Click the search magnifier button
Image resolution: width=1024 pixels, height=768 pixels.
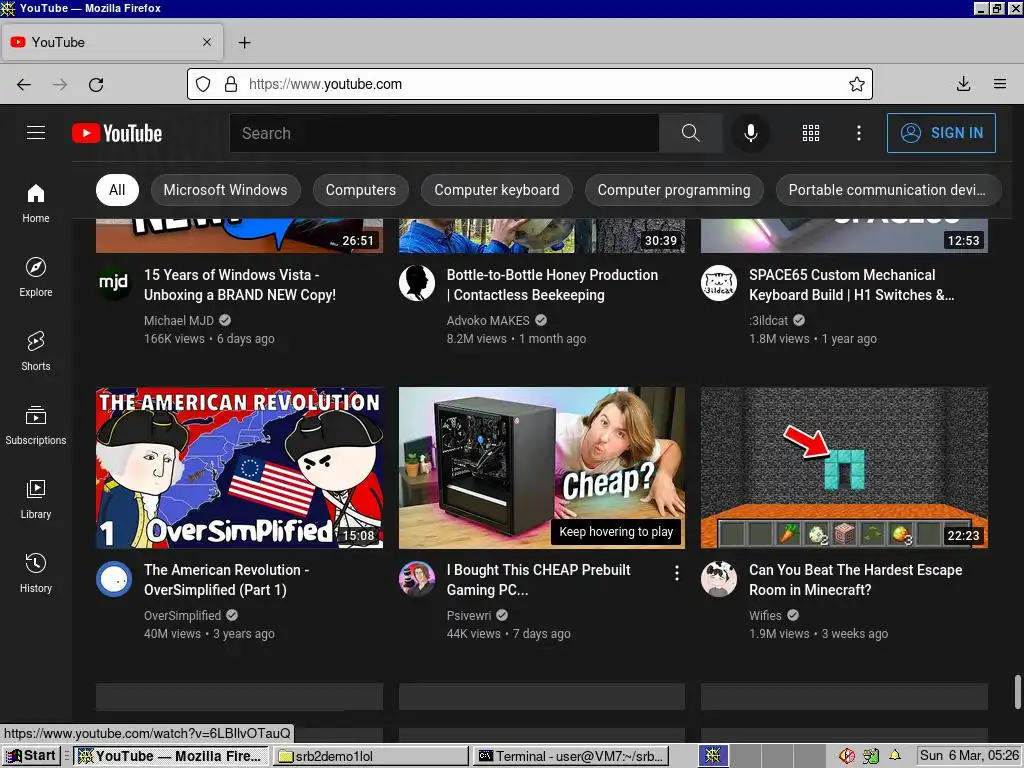[x=690, y=133]
